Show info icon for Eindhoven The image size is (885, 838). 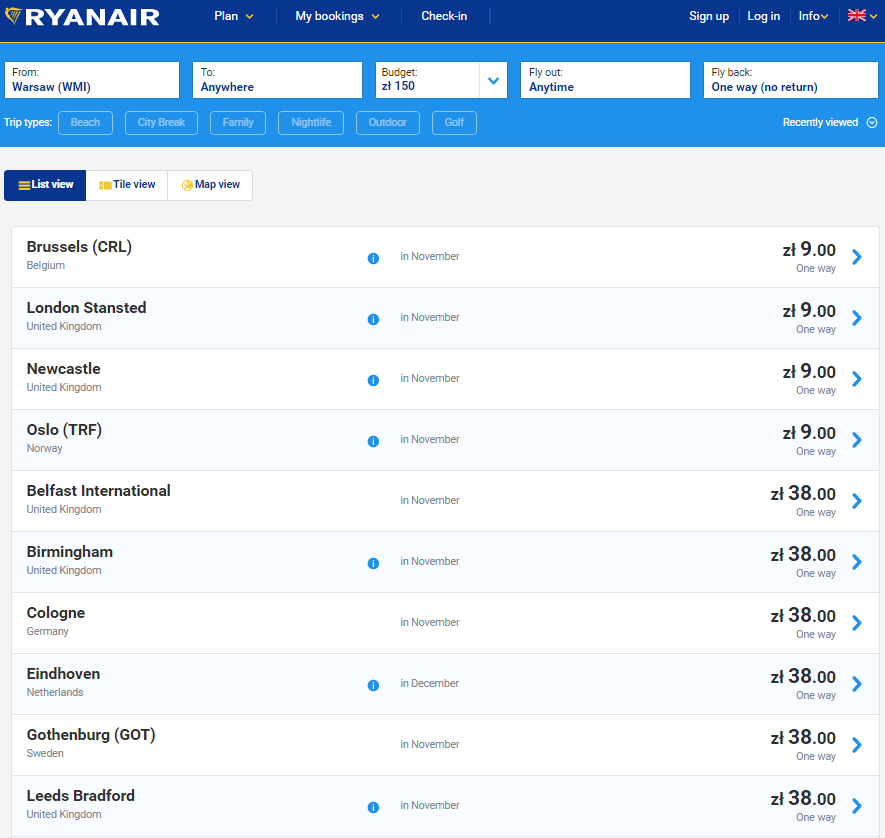[373, 685]
